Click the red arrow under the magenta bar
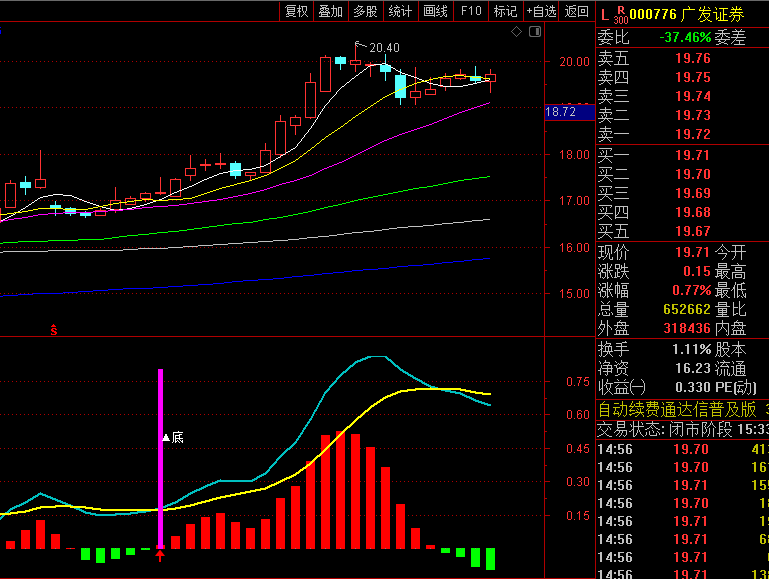Viewport: 769px width, 579px height. [160, 555]
